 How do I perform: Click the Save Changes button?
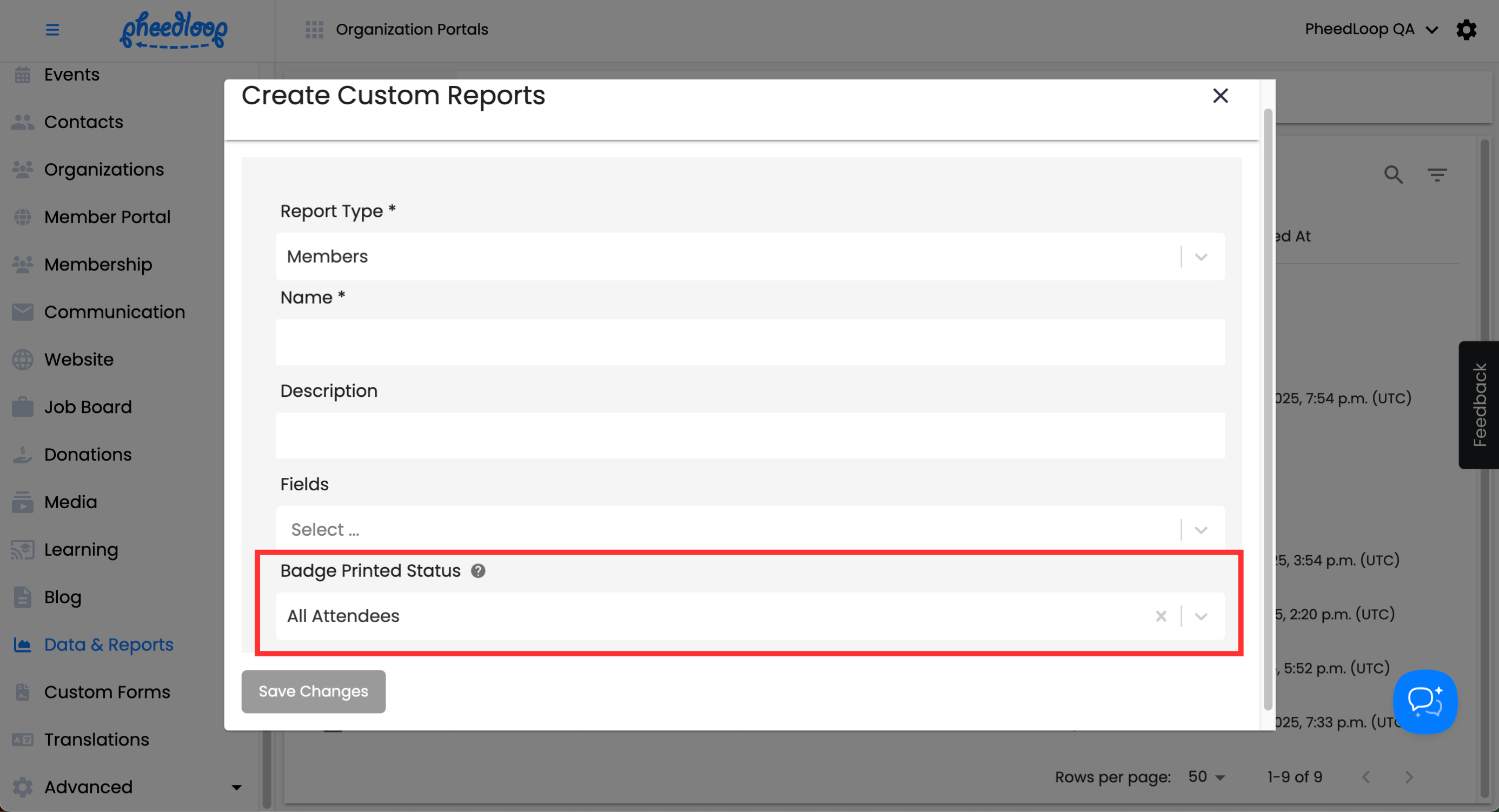point(313,691)
